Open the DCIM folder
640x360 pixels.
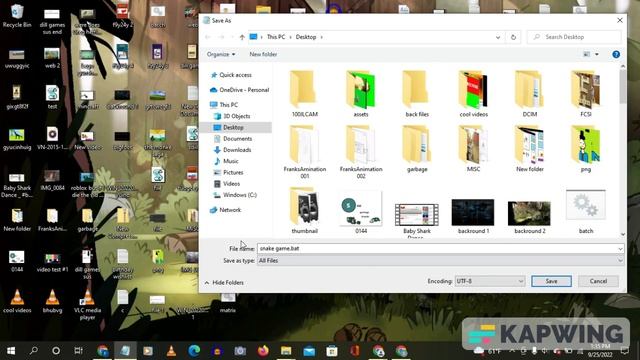pyautogui.click(x=530, y=94)
